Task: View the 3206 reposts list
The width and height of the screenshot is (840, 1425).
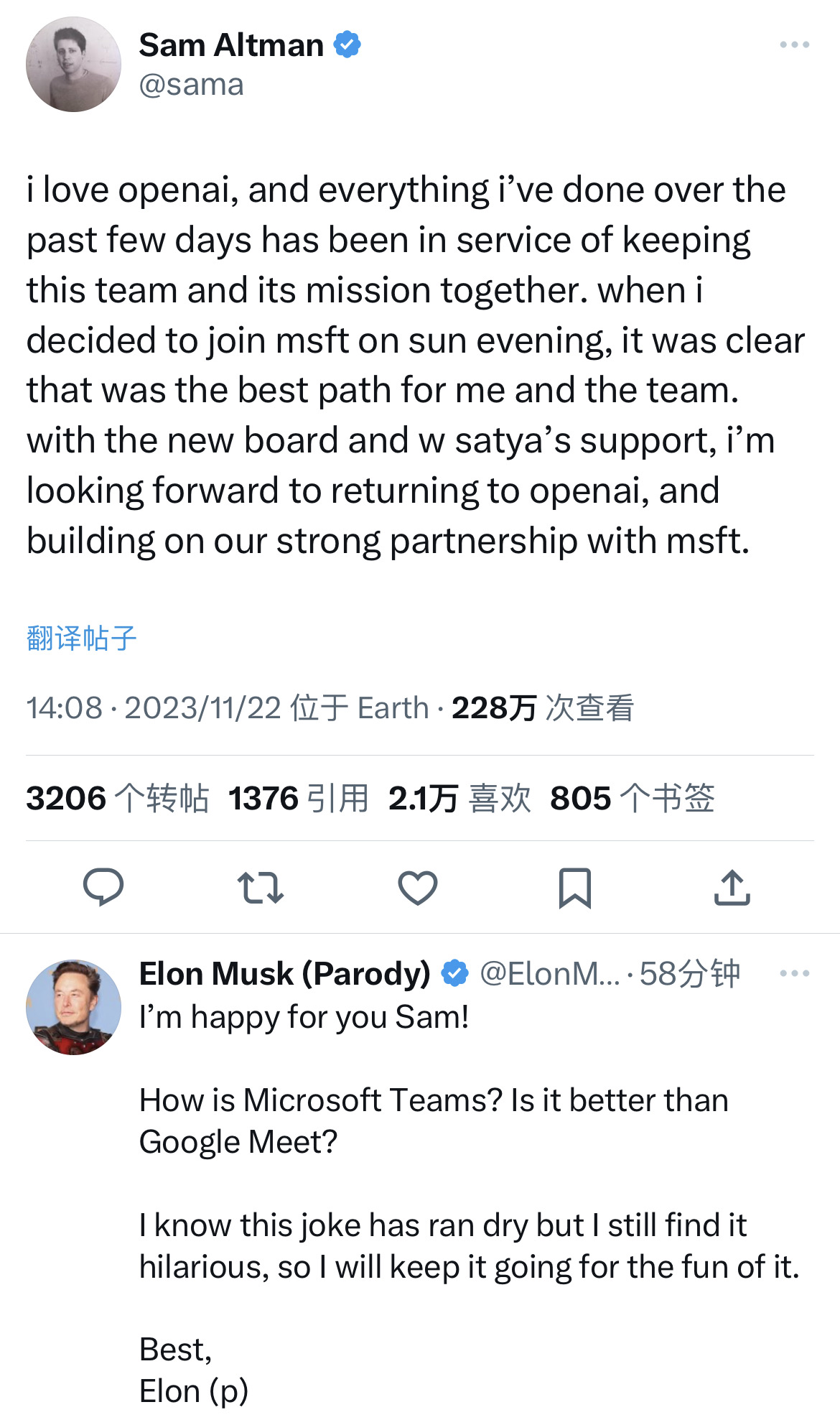Action: tap(118, 798)
